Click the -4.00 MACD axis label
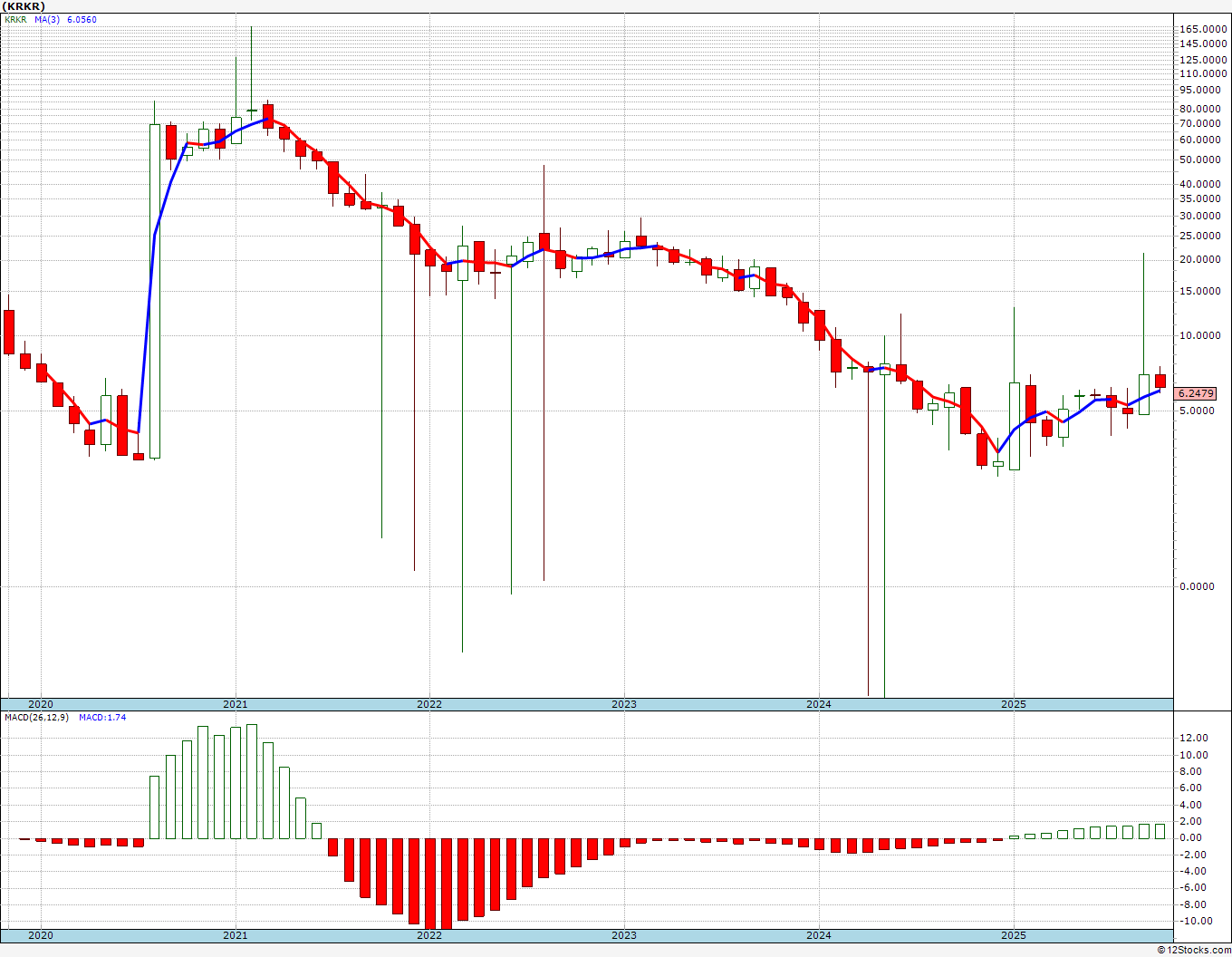This screenshot has width=1232, height=957. click(x=1195, y=871)
